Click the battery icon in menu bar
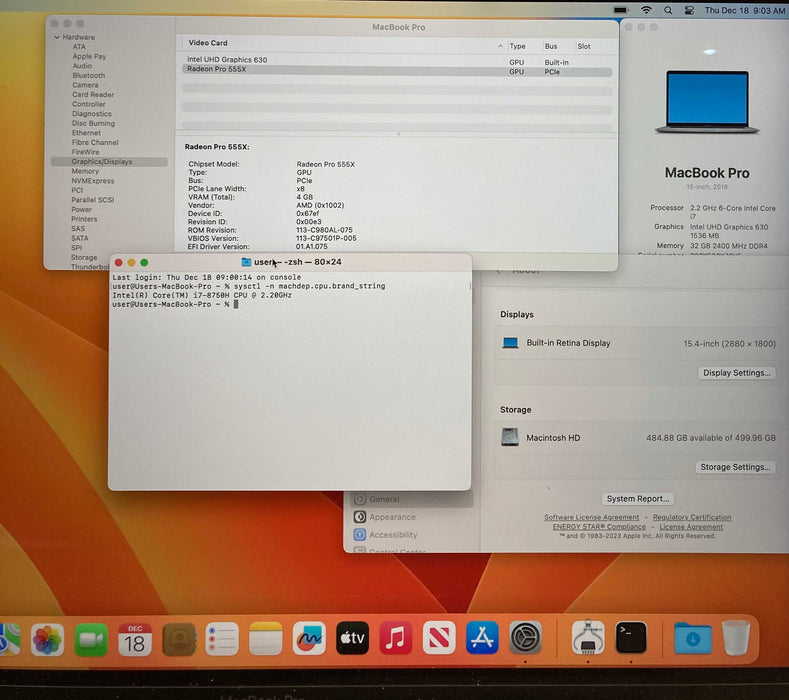This screenshot has height=700, width=789. (621, 10)
